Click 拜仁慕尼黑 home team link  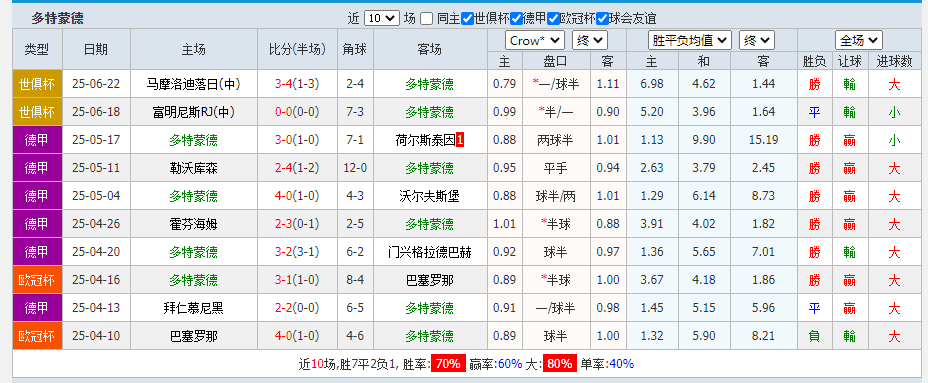(x=194, y=308)
